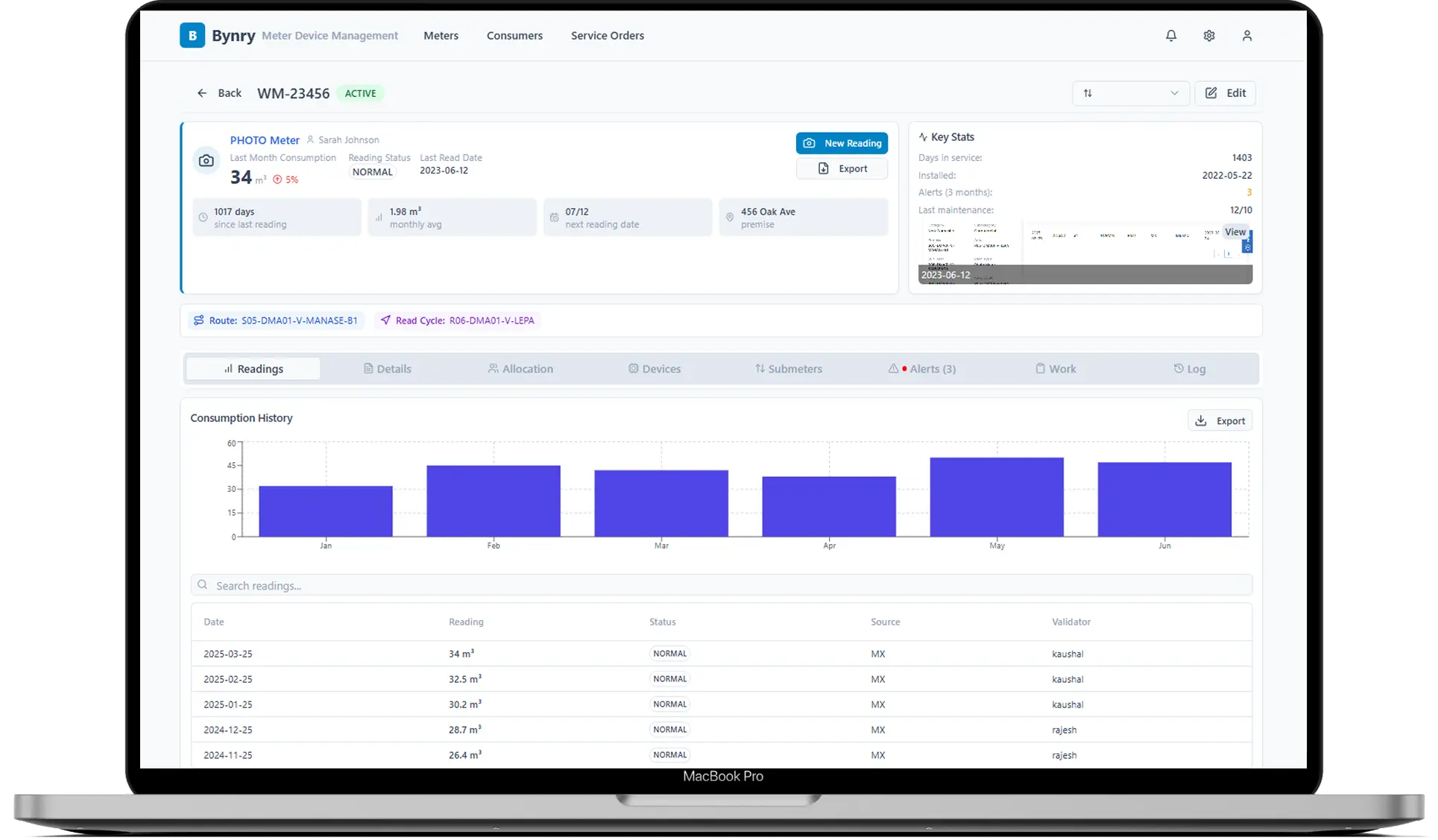Click the New Reading button
Screen dimensions: 1438x840
pyautogui.click(x=842, y=143)
